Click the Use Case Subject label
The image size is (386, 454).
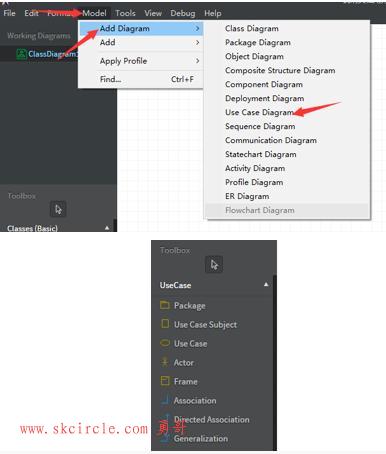(205, 325)
